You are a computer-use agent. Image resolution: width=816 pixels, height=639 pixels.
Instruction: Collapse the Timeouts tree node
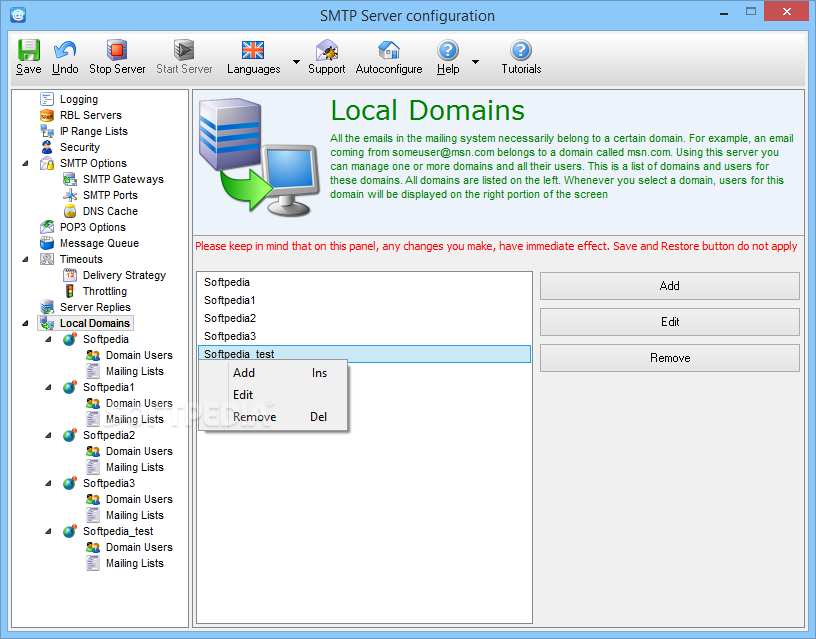coord(26,259)
